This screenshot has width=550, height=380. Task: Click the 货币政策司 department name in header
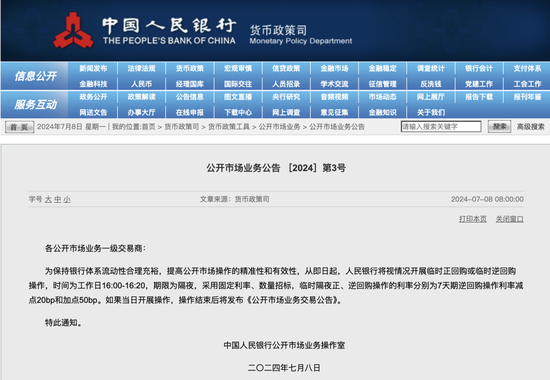(279, 30)
